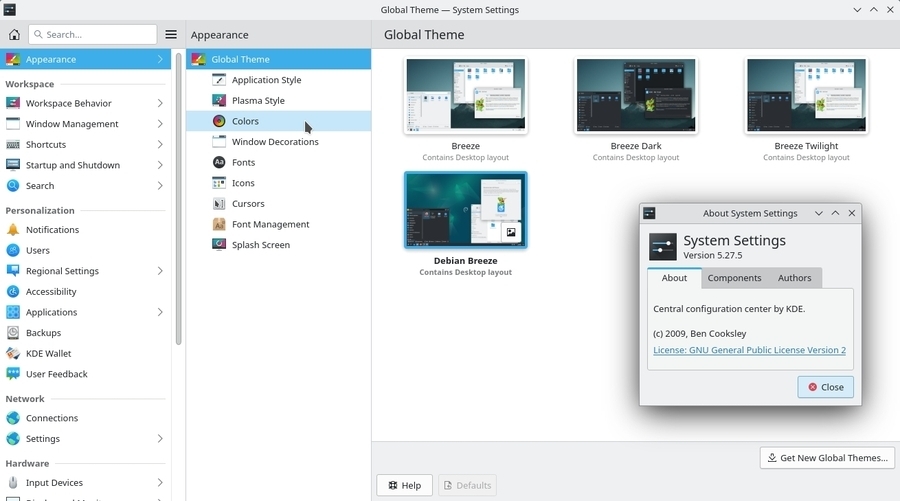The image size is (900, 501).
Task: Open the hamburger menu button
Action: 171,34
